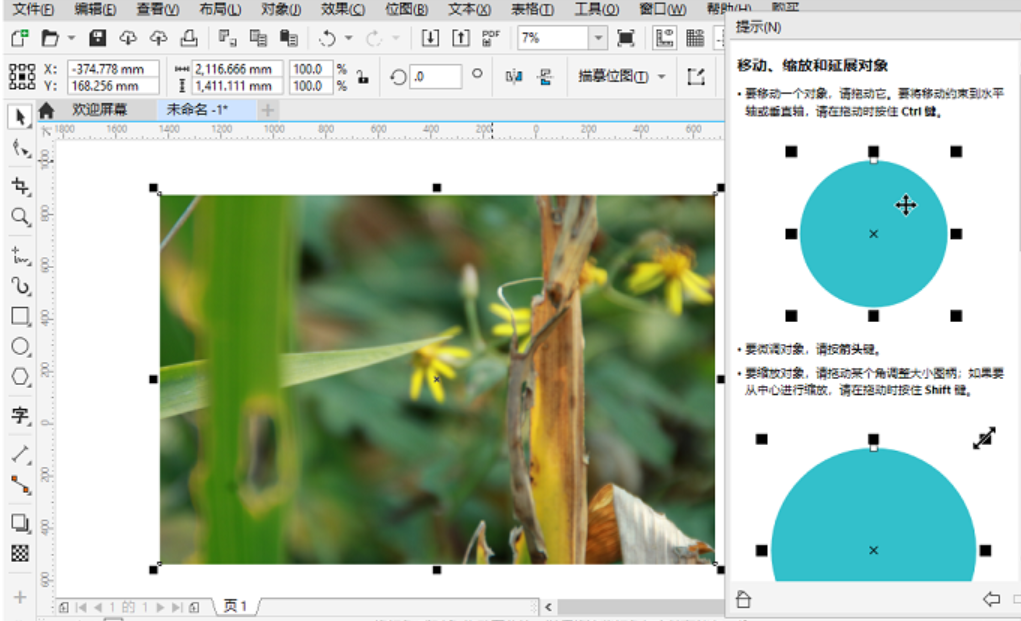The width and height of the screenshot is (1021, 621).
Task: Select the Pick tool arrow
Action: point(20,117)
